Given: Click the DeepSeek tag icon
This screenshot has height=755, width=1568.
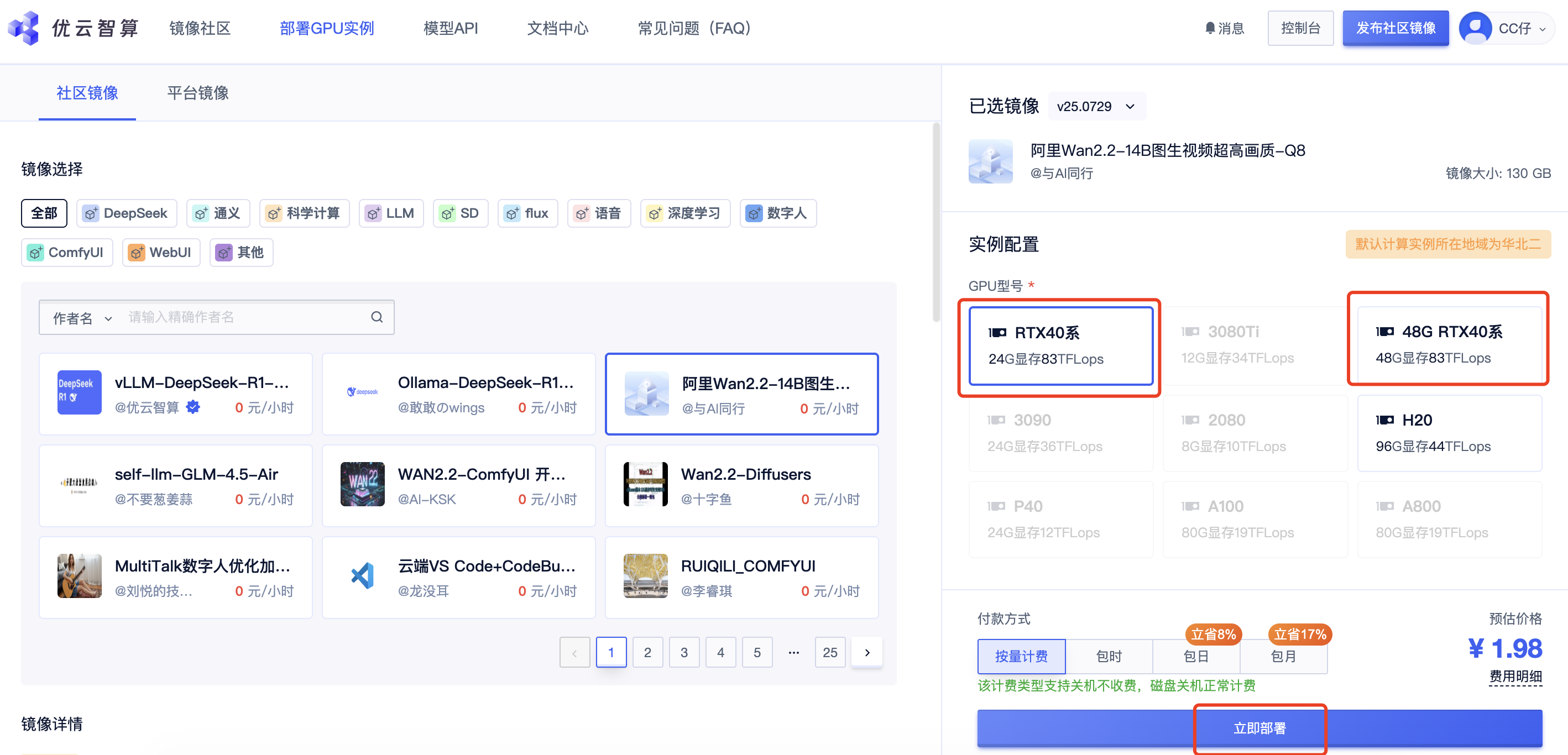Looking at the screenshot, I should click(91, 213).
